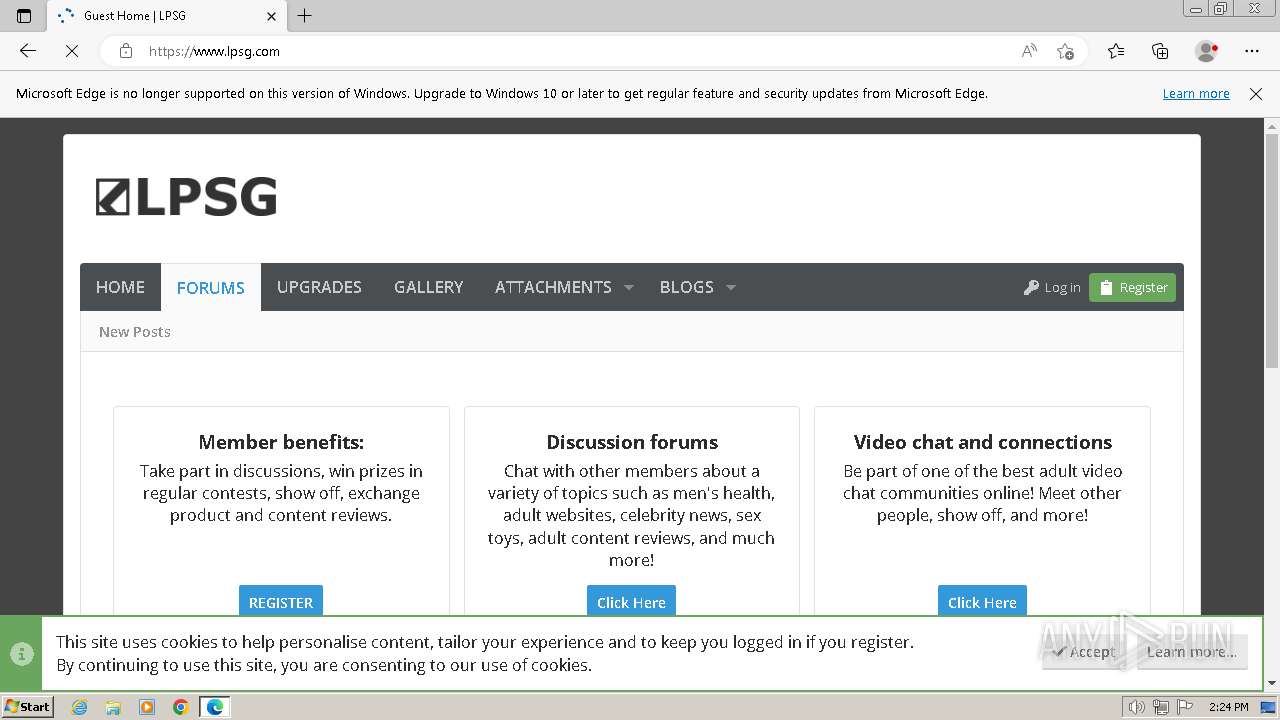1280x720 pixels.
Task: Open tab actions menu icon
Action: click(x=24, y=16)
